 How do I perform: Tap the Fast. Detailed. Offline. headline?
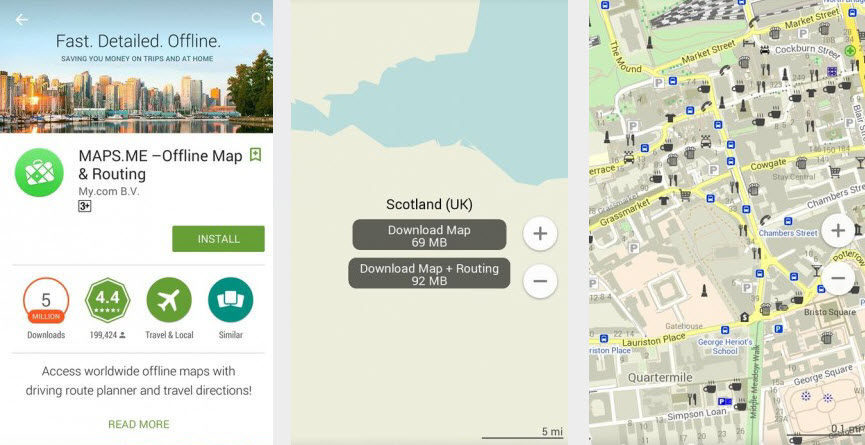coord(138,41)
